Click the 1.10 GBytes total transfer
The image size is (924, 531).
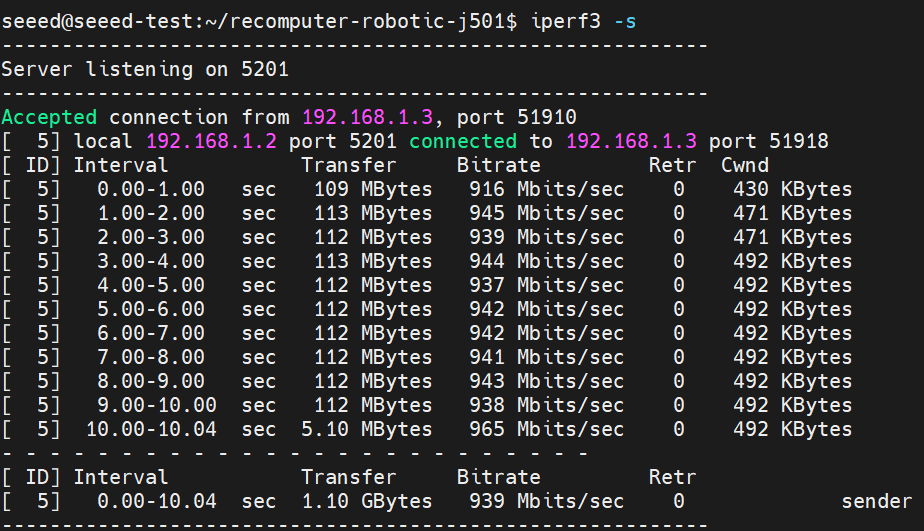367,501
